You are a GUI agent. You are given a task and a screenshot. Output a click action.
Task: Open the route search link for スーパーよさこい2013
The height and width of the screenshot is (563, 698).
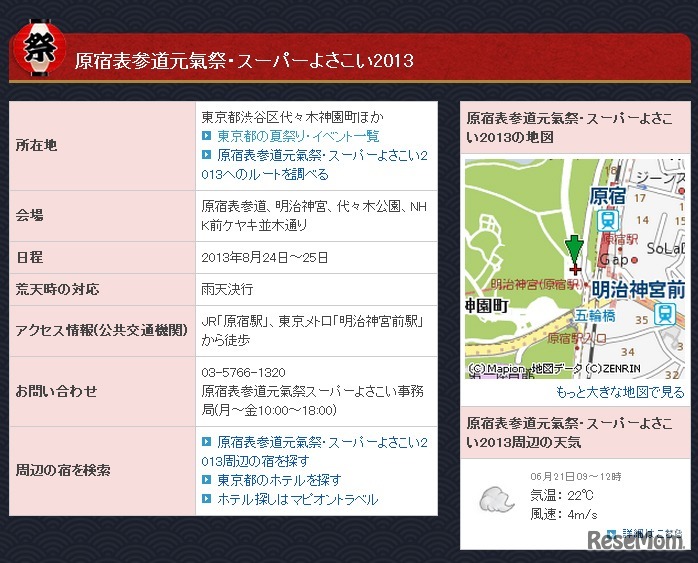pyautogui.click(x=314, y=165)
